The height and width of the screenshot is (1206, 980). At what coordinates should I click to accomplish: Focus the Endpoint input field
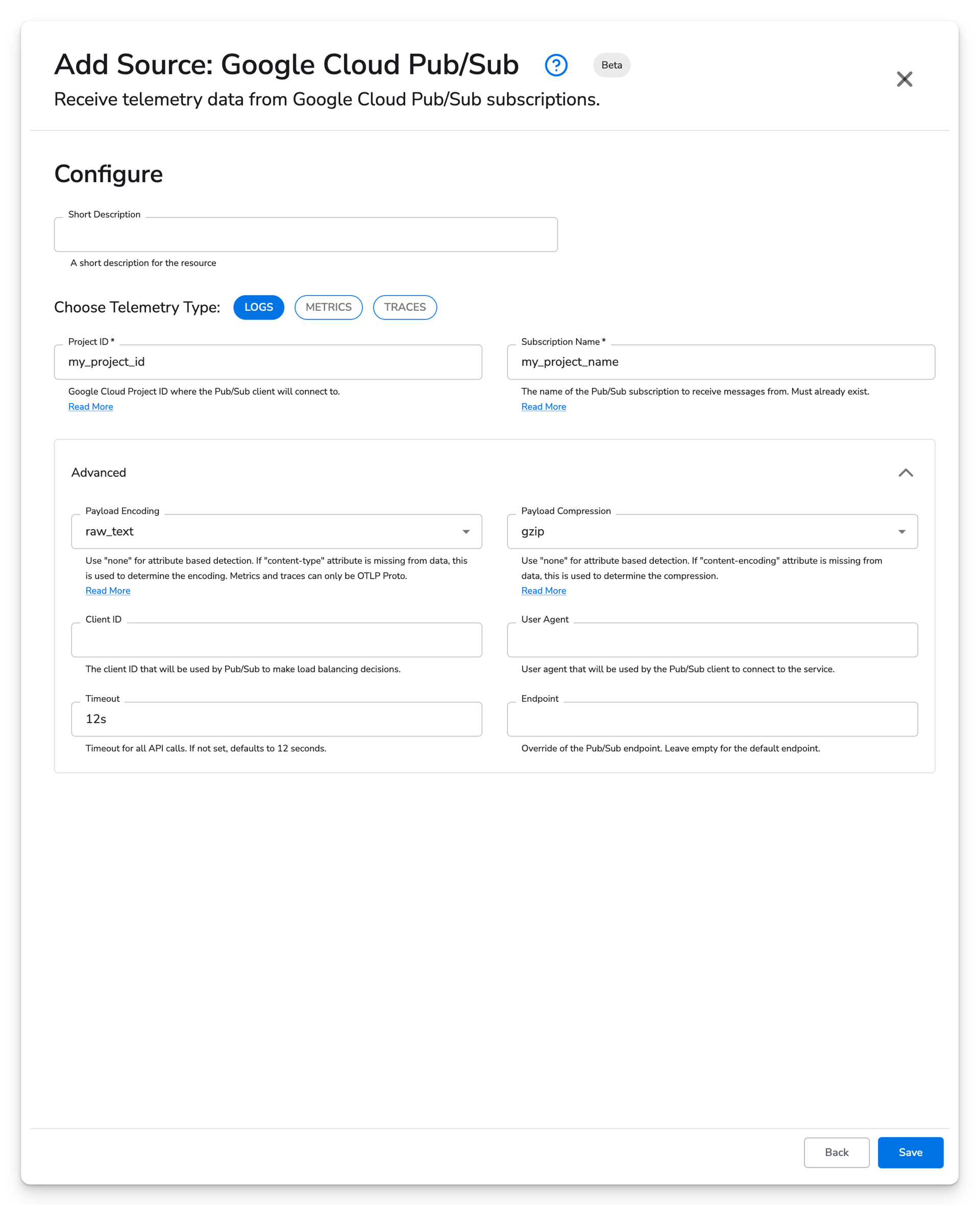713,719
